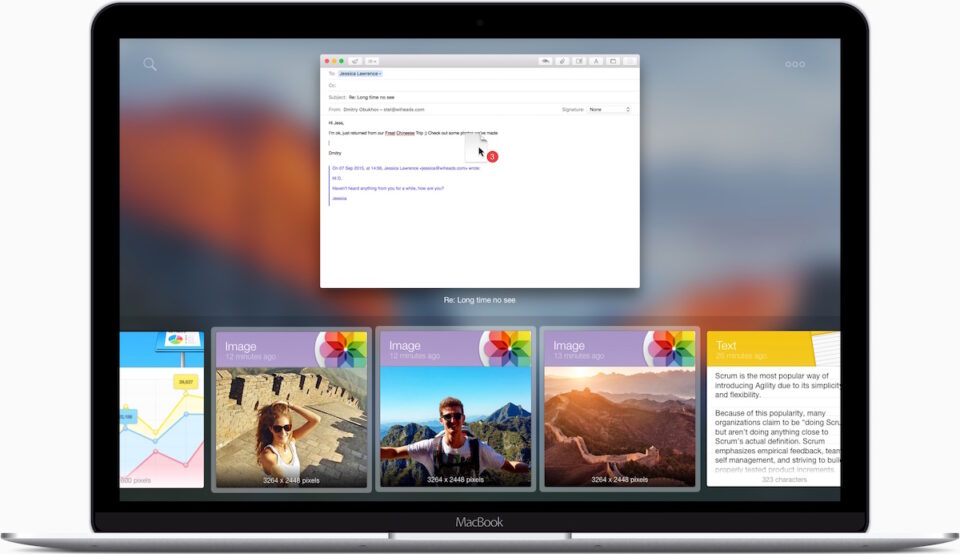Click the pixel size label under the man's photo
The width and height of the screenshot is (960, 554).
455,480
